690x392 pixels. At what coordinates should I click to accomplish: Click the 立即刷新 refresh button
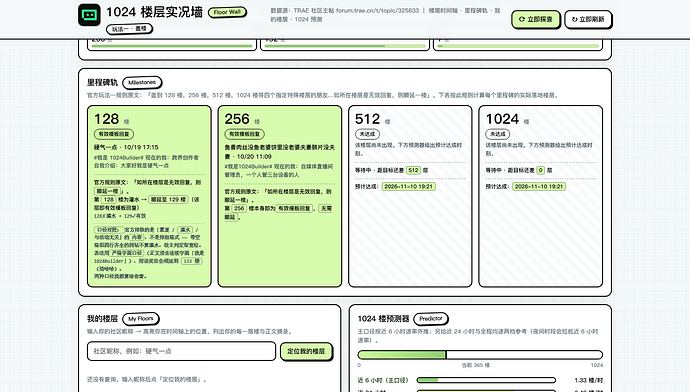[588, 19]
